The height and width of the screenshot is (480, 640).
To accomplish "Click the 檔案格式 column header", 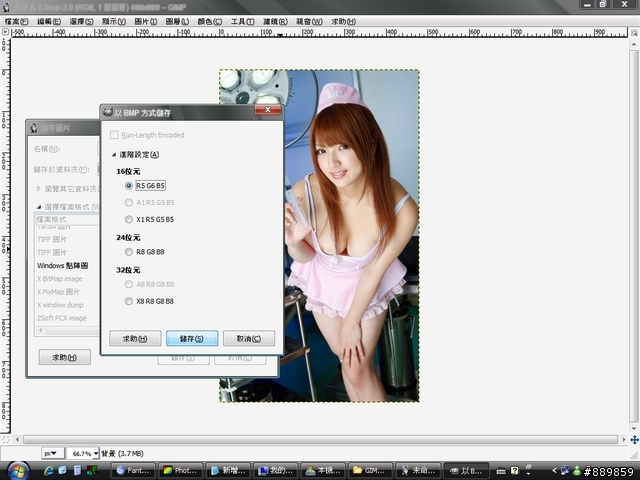I will (67, 219).
